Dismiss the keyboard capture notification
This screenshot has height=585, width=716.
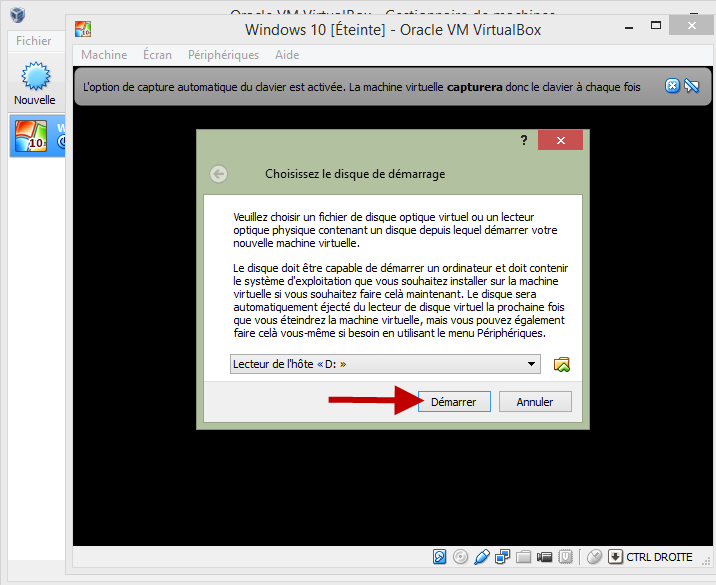coord(672,86)
